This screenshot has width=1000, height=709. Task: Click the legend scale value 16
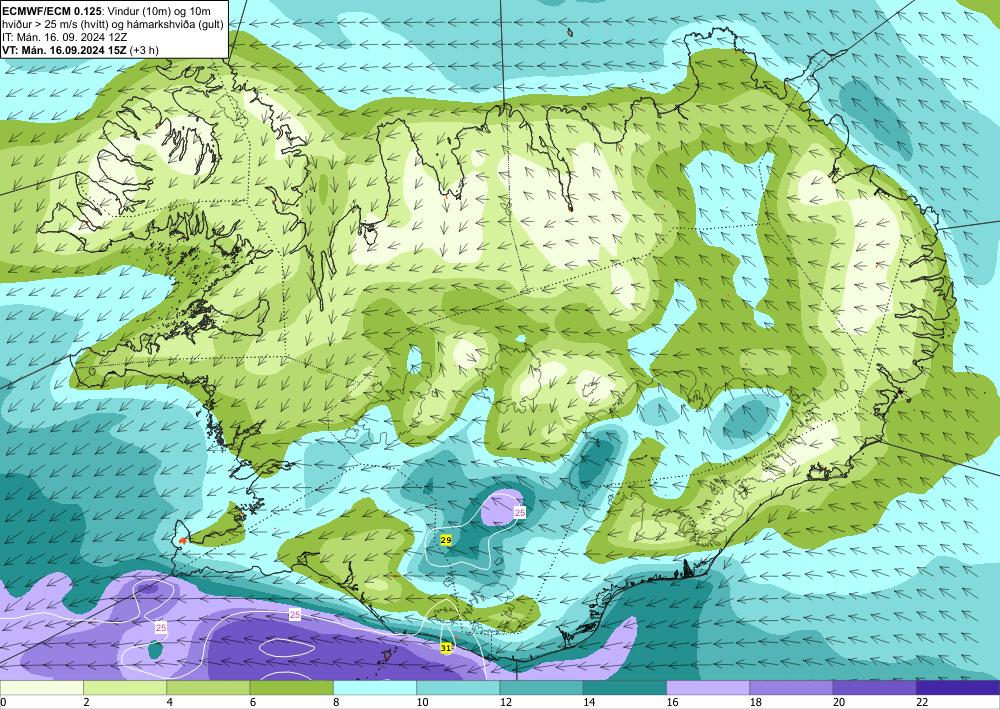(672, 702)
